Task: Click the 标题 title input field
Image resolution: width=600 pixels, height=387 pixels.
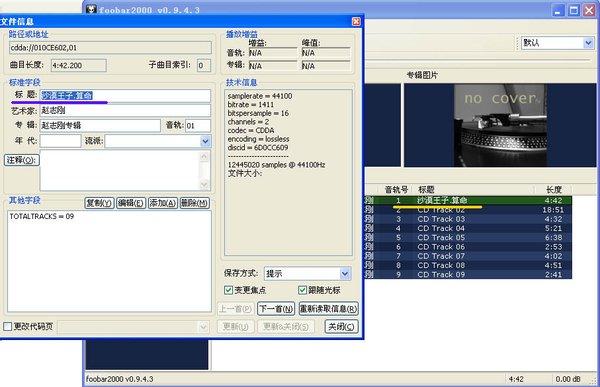Action: (125, 96)
